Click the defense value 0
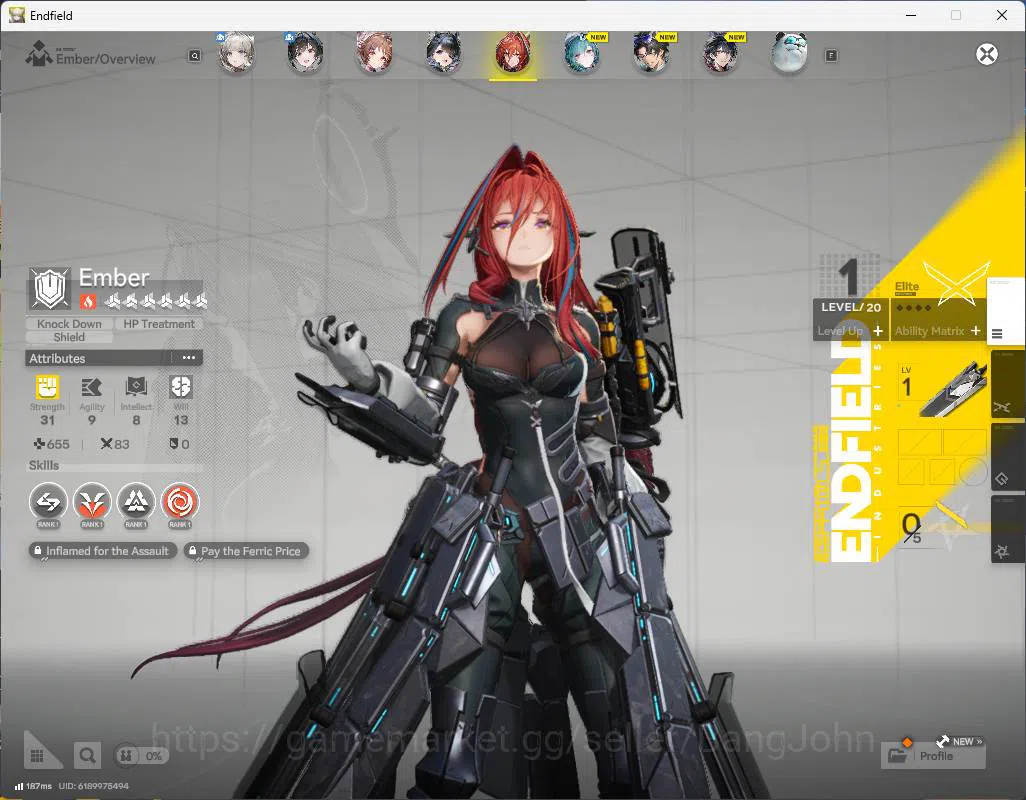 coord(179,444)
